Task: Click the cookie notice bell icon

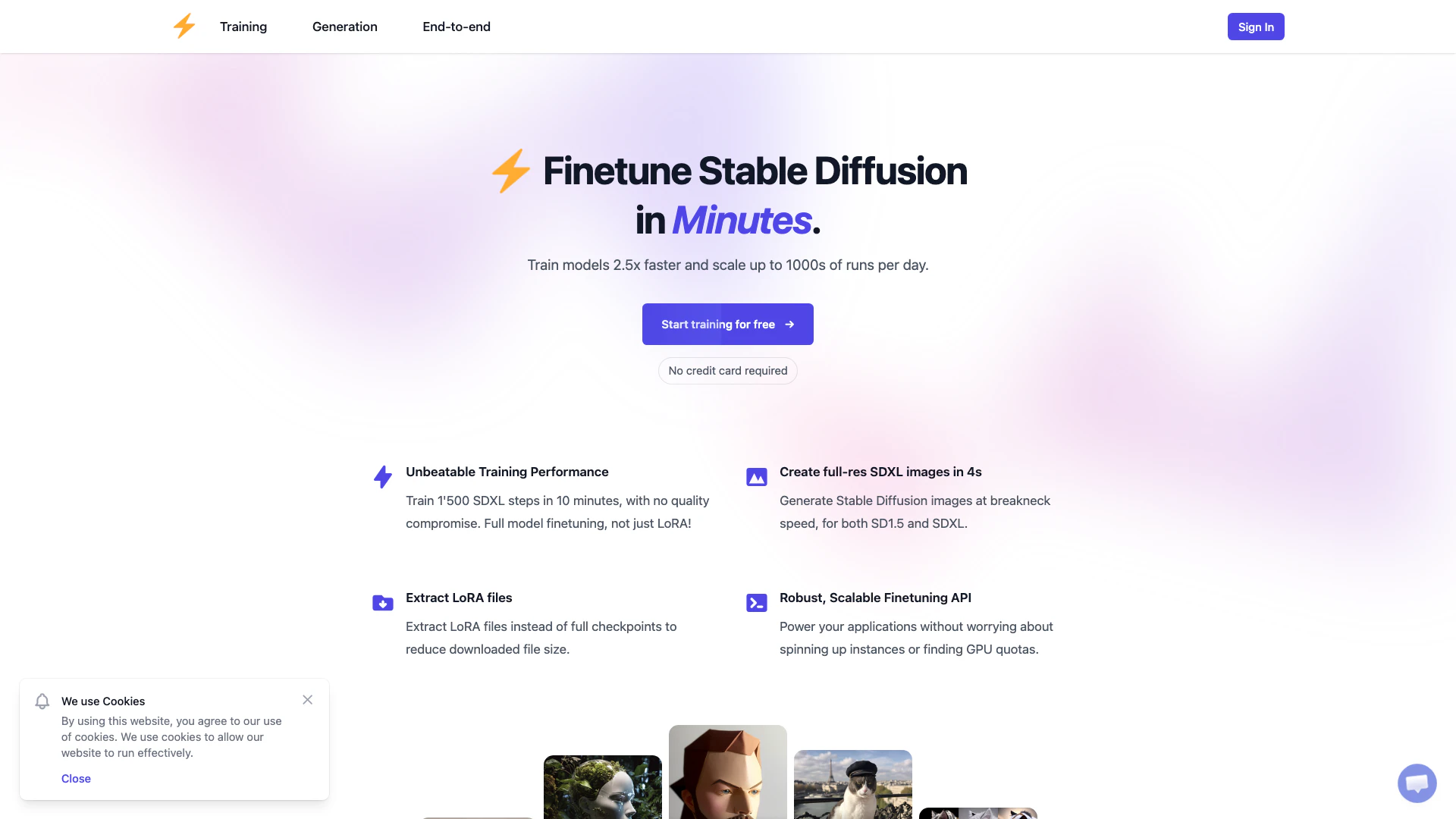Action: pyautogui.click(x=42, y=701)
